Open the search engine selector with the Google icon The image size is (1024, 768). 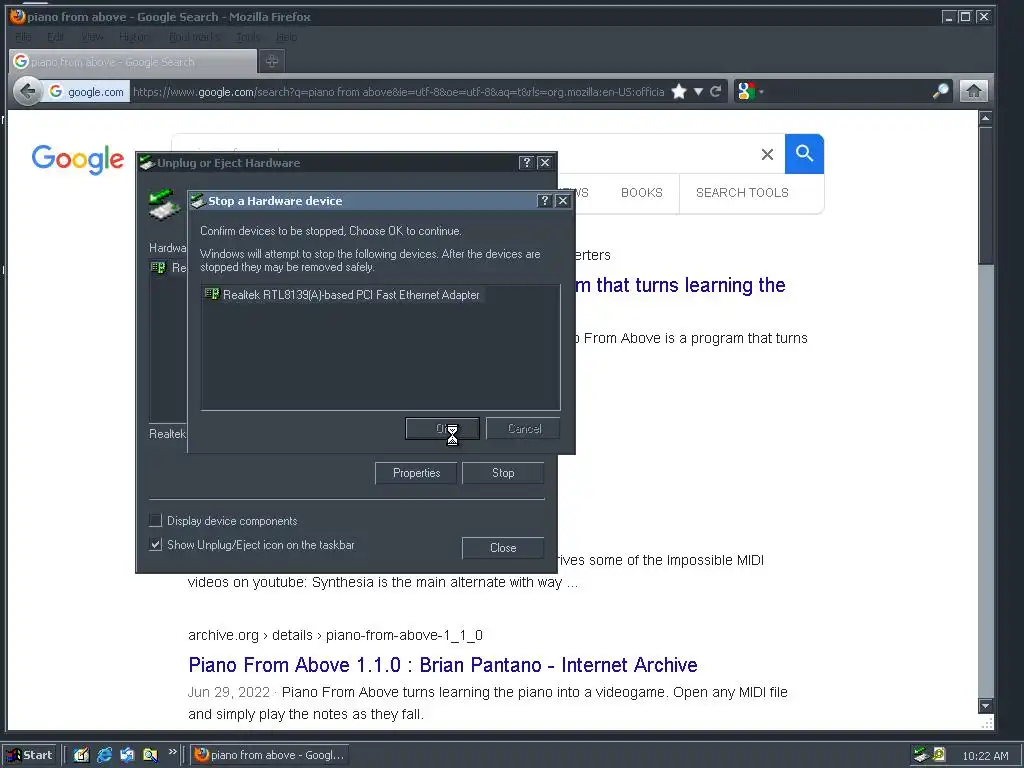[x=748, y=91]
